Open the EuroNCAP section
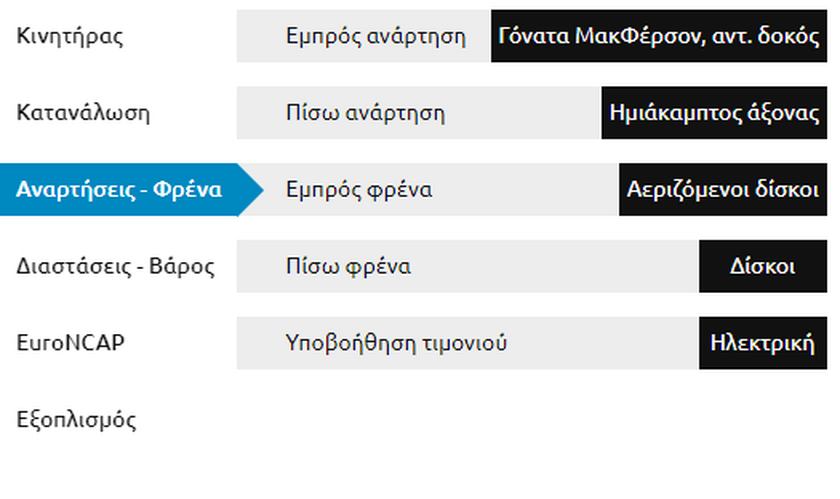Viewport: 840px width, 499px height. tap(71, 343)
